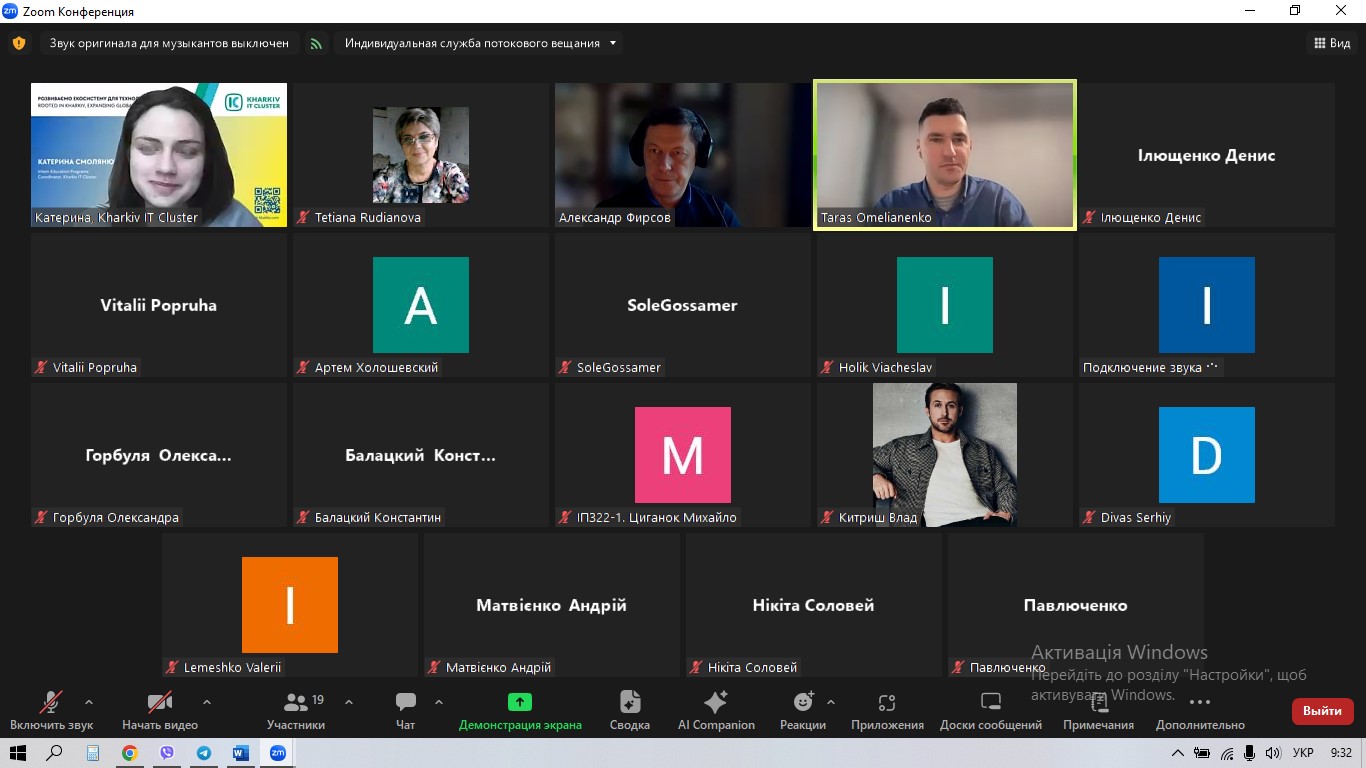Select SoleGossamer participant tile

pos(683,305)
